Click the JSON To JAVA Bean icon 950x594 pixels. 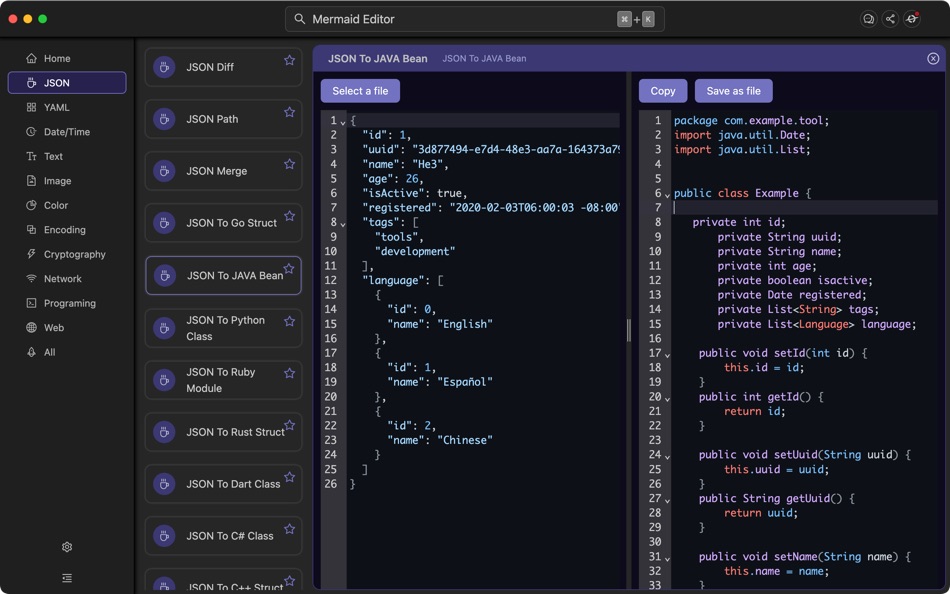coord(164,276)
